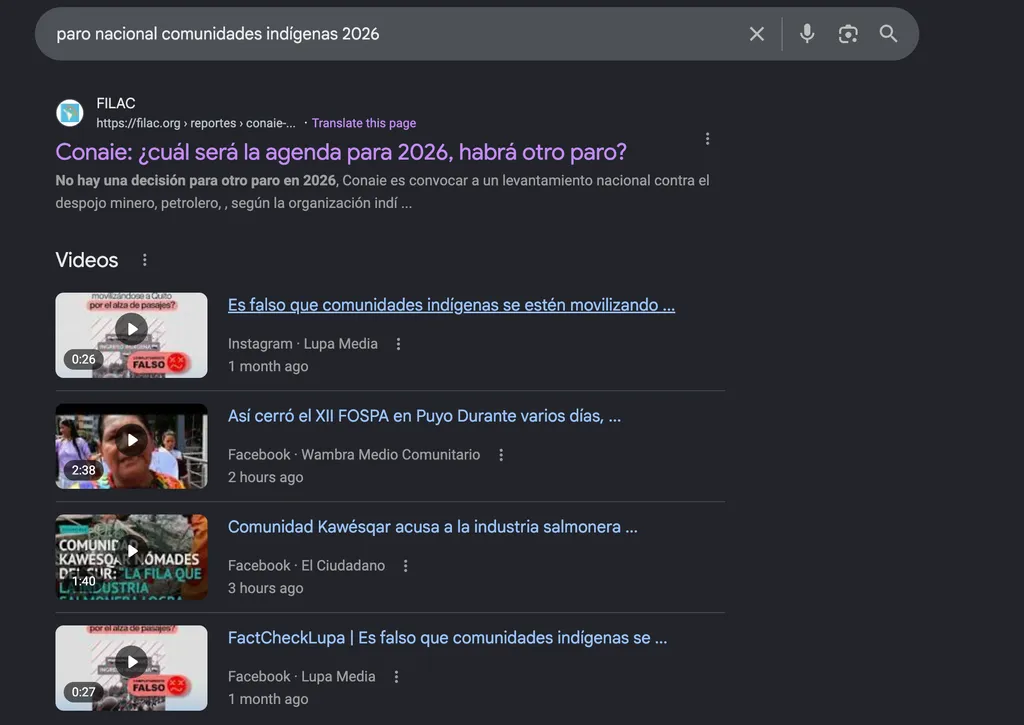
Task: Open options for El Ciudadano video
Action: (406, 566)
